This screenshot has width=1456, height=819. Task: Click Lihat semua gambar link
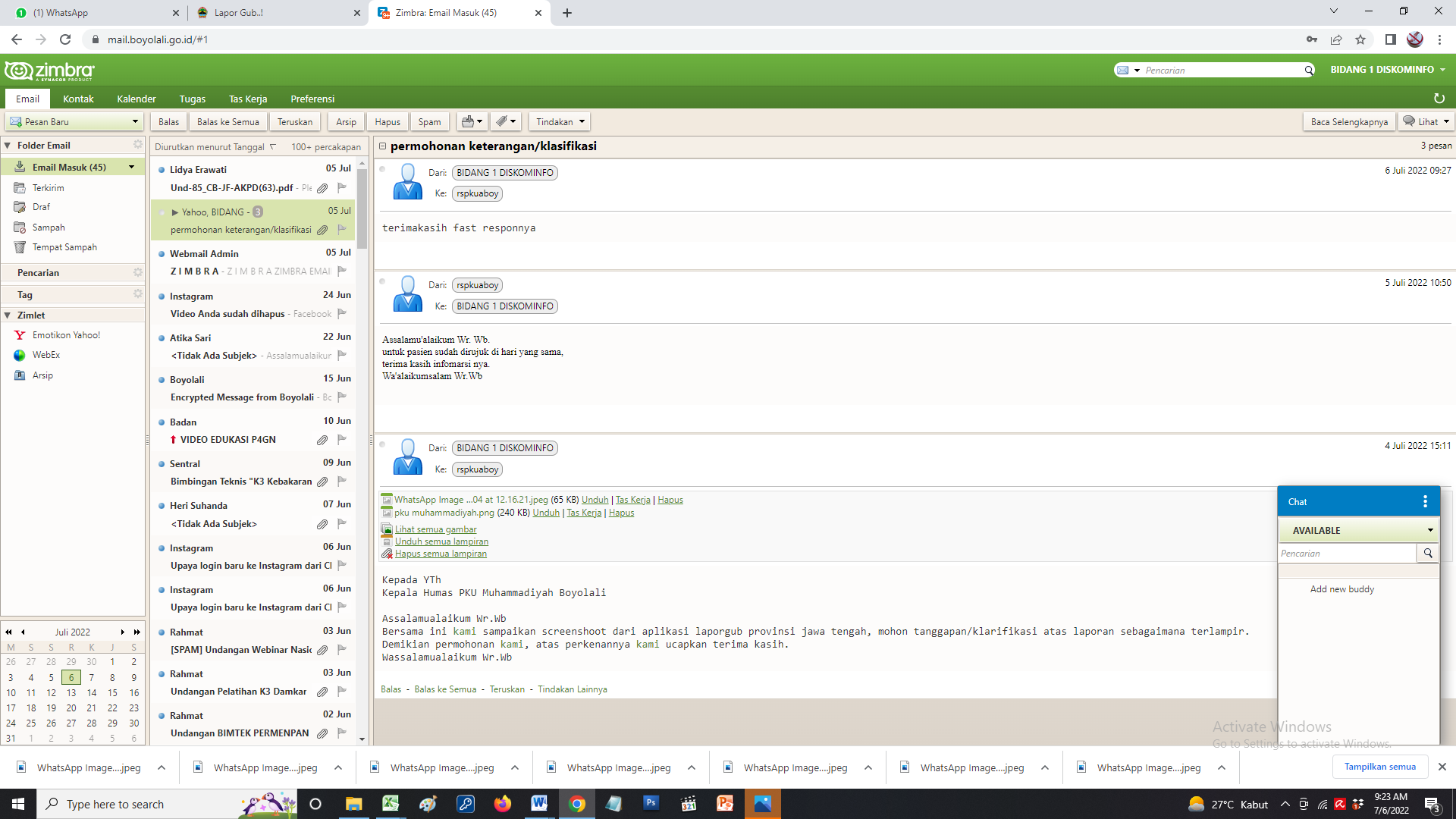tap(435, 529)
